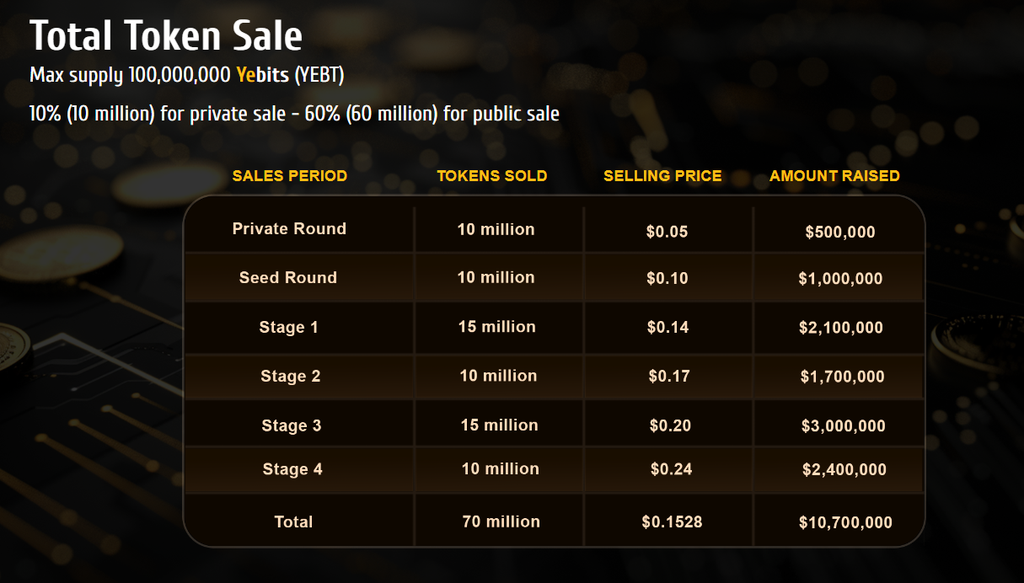Select the SALES PERIOD column header
The width and height of the screenshot is (1024, 583).
[x=289, y=176]
